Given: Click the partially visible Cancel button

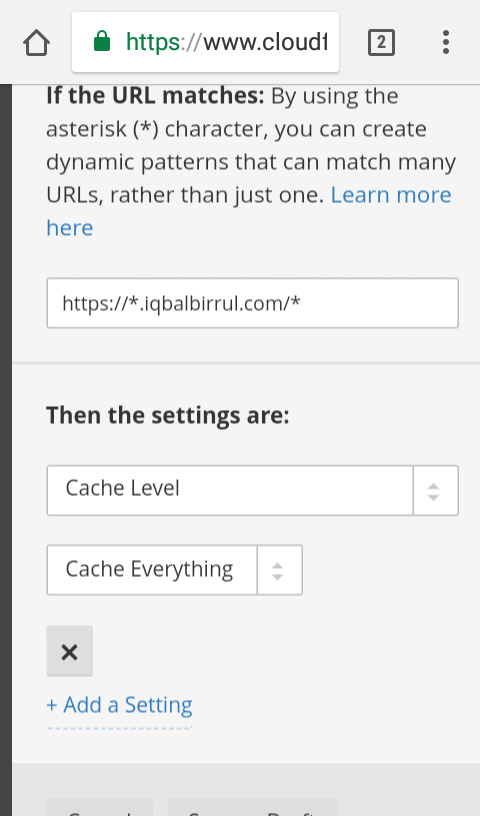Looking at the screenshot, I should click(100, 807).
